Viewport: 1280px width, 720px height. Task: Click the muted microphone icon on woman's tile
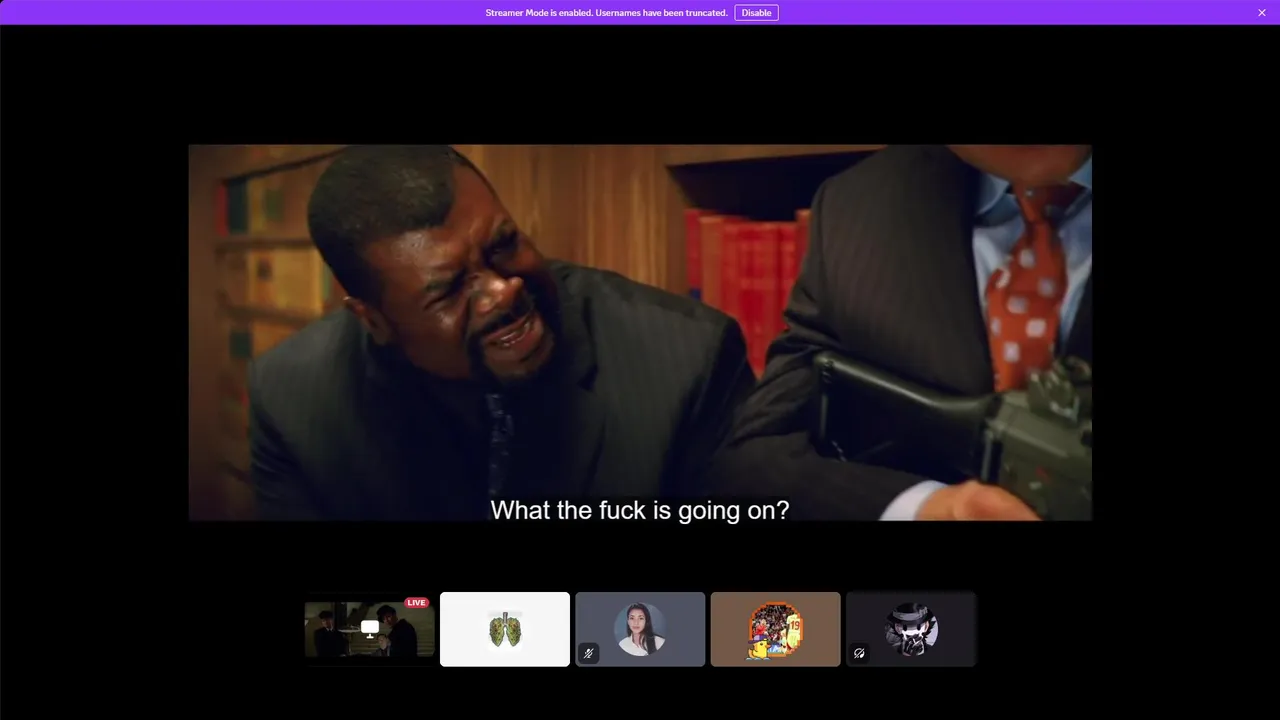pyautogui.click(x=589, y=653)
